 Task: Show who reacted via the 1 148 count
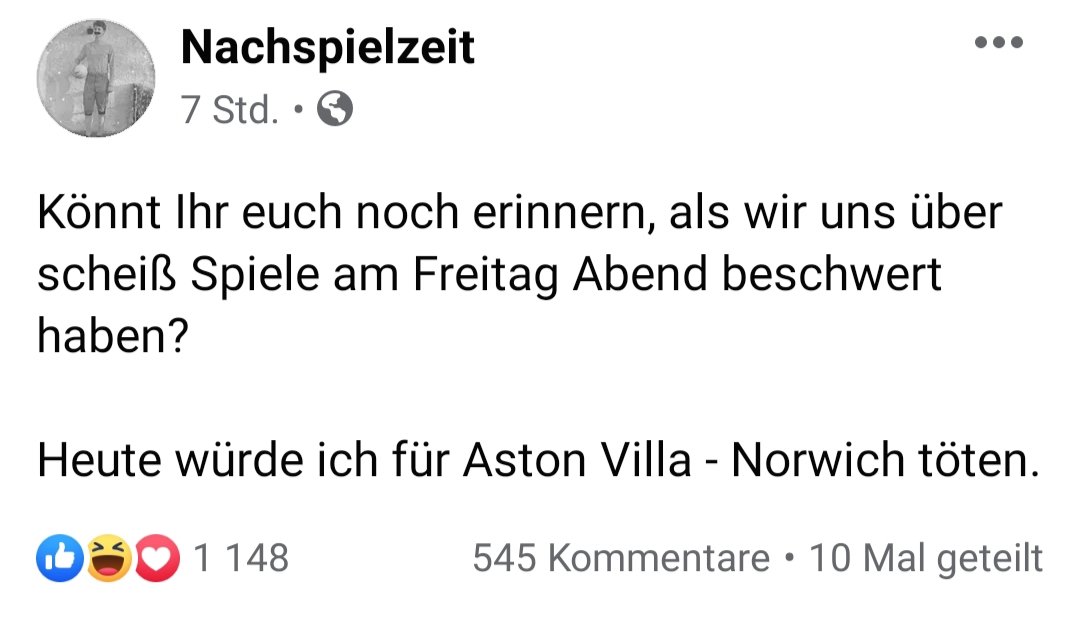point(240,558)
